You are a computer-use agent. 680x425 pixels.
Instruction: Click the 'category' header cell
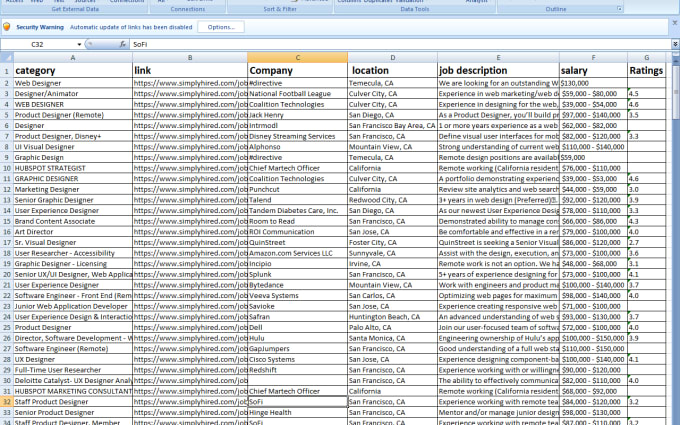point(73,71)
